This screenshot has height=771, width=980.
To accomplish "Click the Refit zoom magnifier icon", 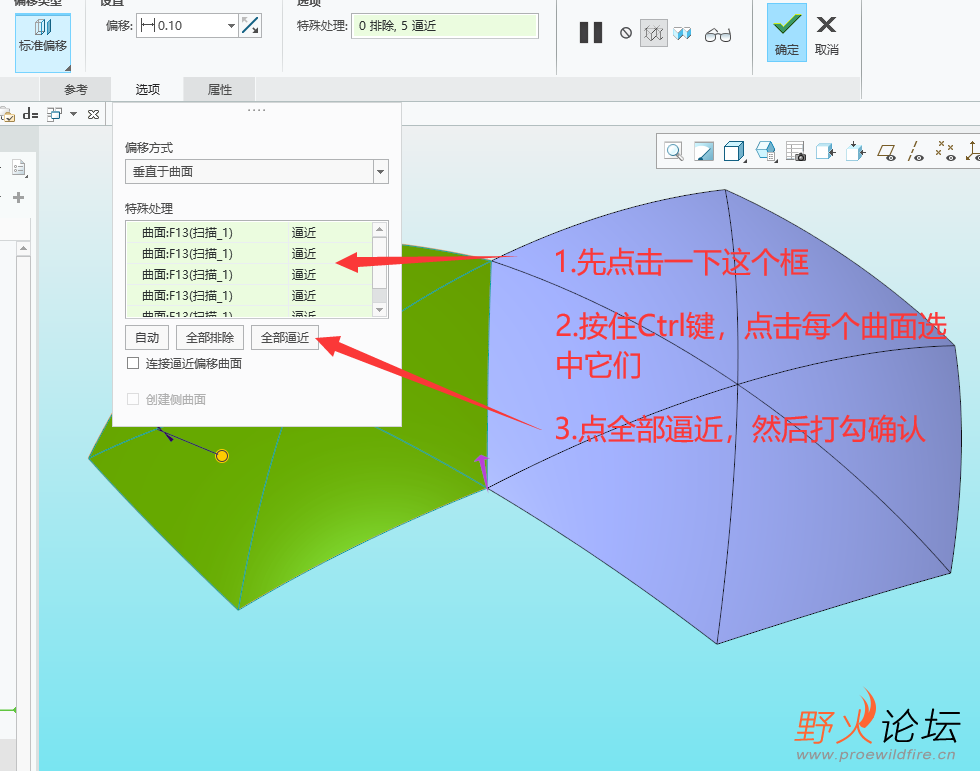I will click(x=674, y=151).
